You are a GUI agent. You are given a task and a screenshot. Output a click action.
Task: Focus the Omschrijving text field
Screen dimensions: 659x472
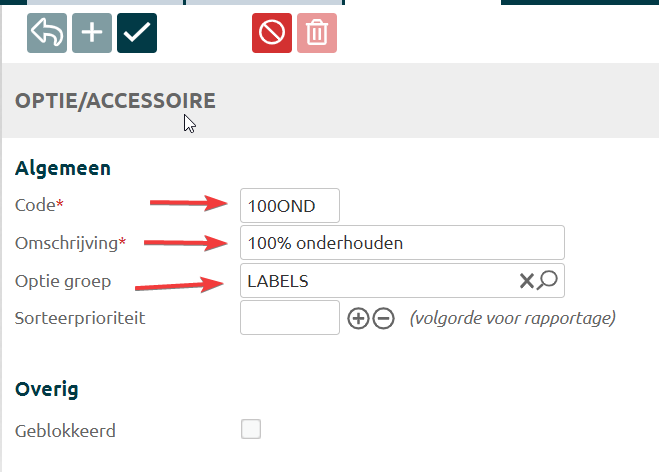click(x=402, y=243)
